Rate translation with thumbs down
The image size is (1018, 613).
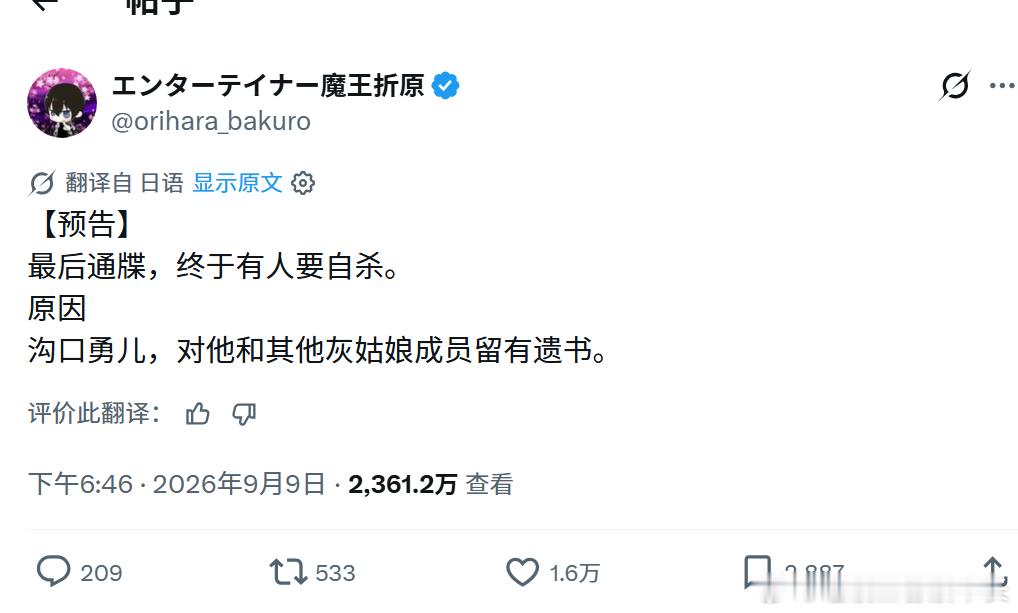point(244,413)
